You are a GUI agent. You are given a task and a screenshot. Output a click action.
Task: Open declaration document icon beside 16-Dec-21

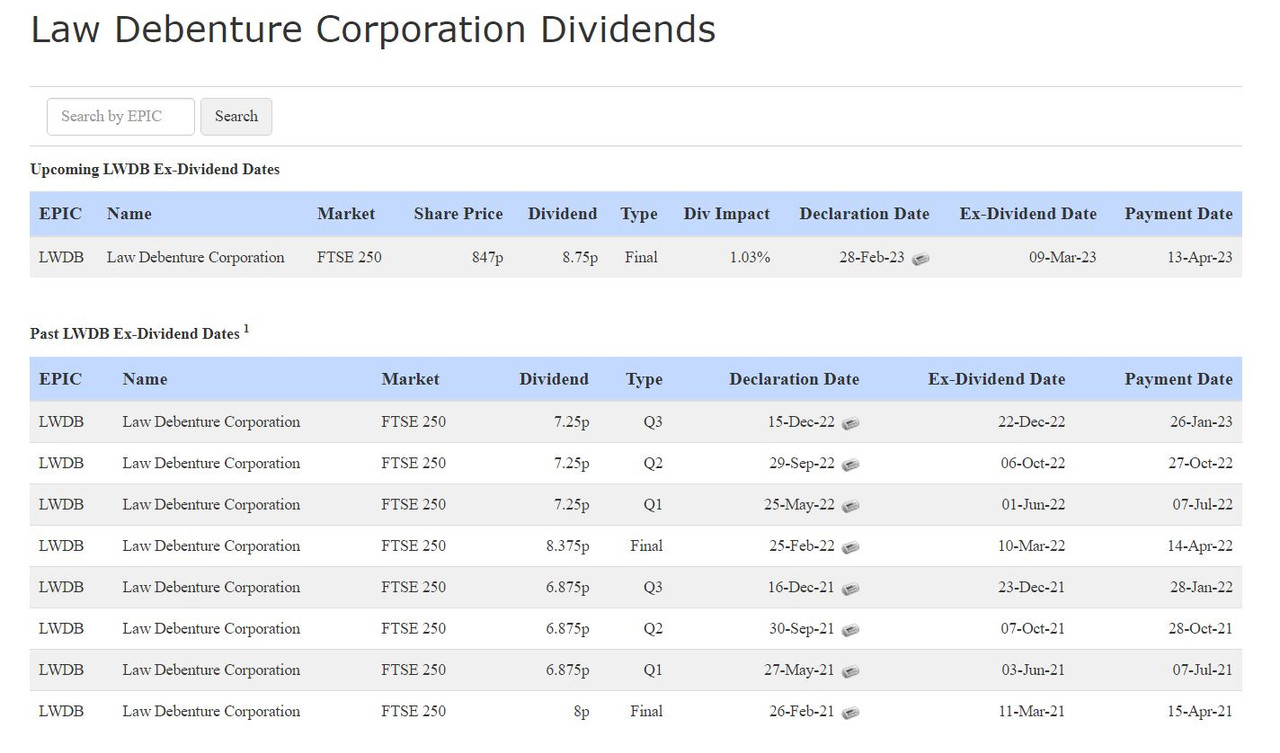pos(850,589)
